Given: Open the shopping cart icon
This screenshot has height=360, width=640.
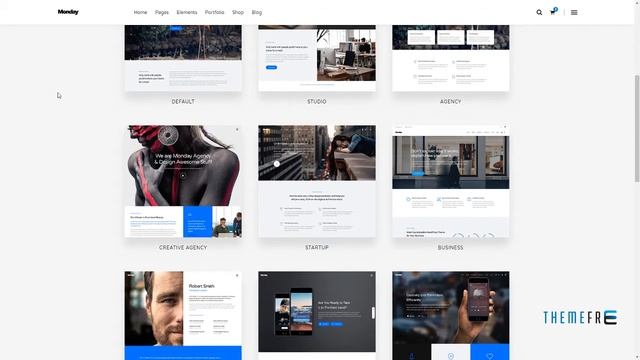Looking at the screenshot, I should [553, 11].
